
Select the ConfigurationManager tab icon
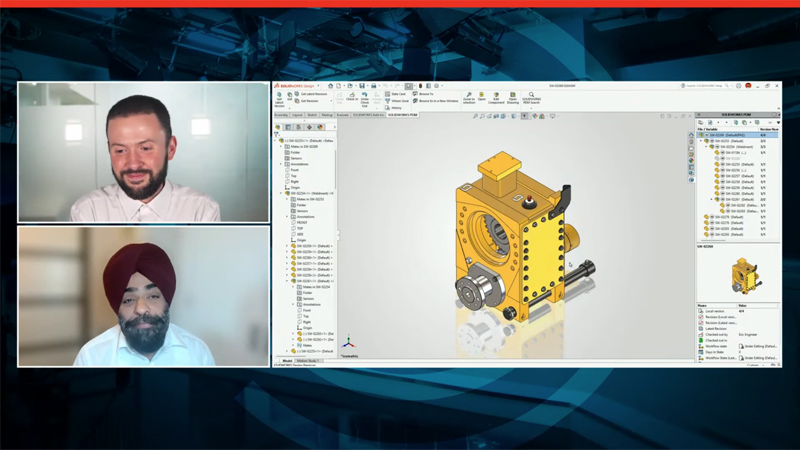[298, 127]
